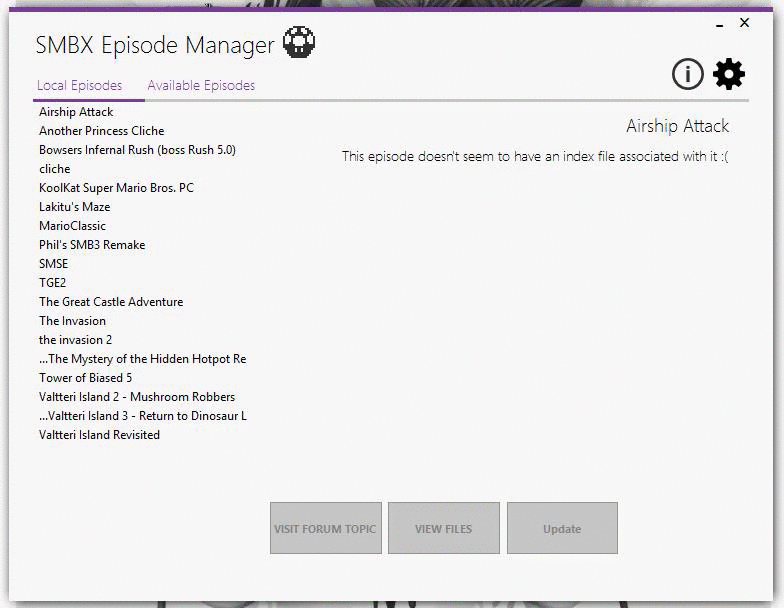Select Phil's SMB3 Remake episode
Image resolution: width=784 pixels, height=608 pixels.
coord(92,245)
